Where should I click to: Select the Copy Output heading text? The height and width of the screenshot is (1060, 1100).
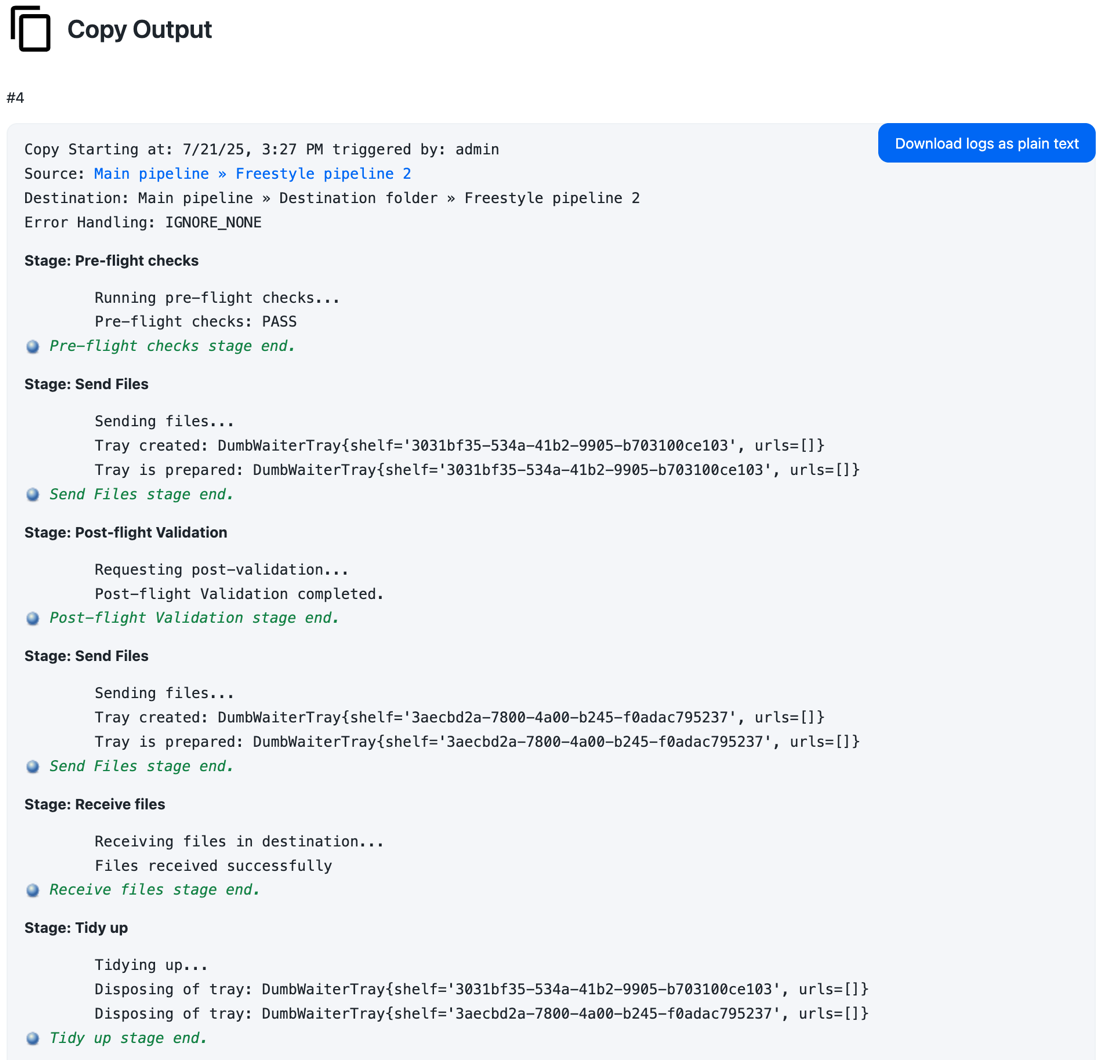pyautogui.click(x=140, y=29)
